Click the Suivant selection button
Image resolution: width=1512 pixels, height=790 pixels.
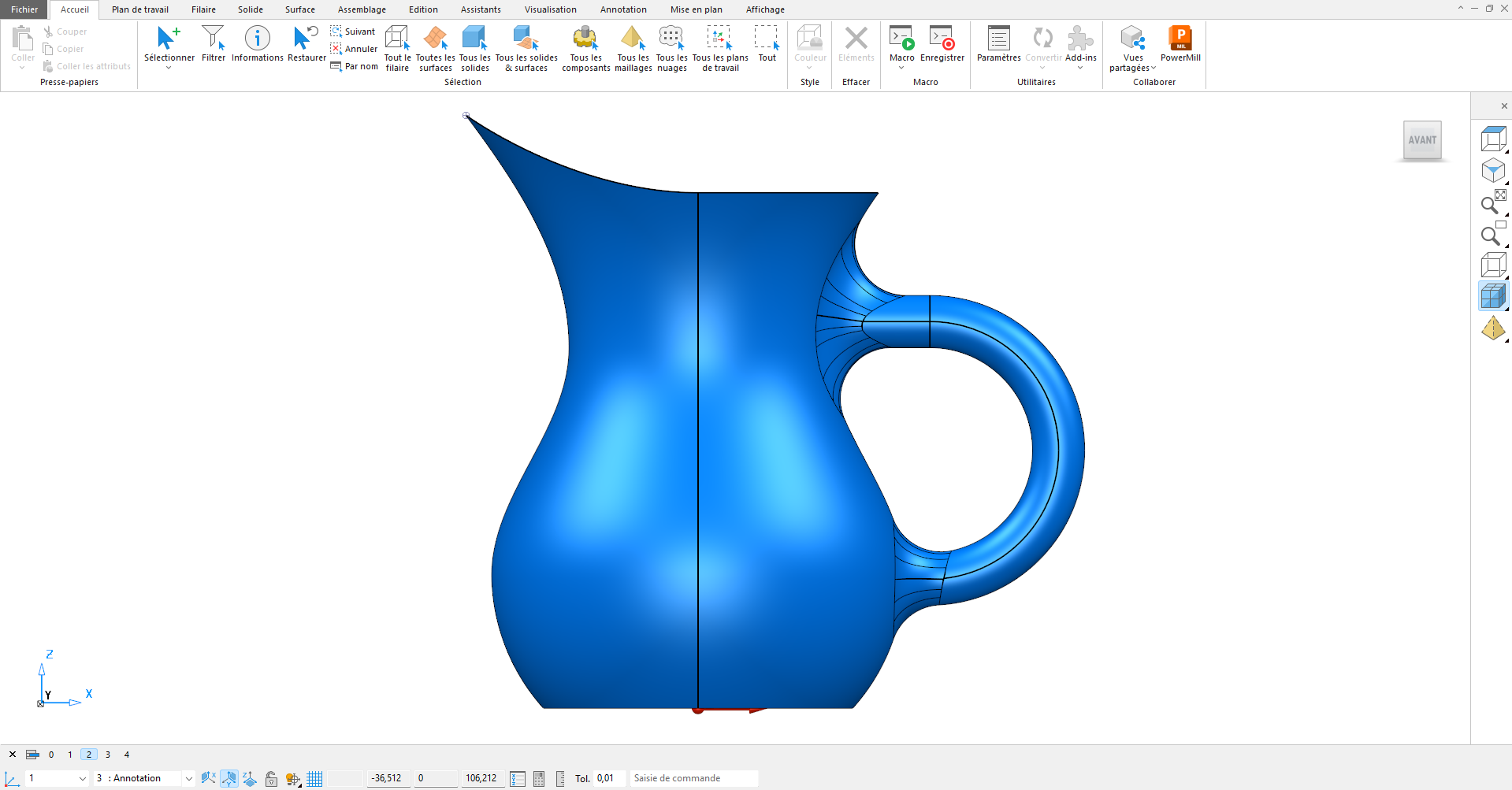(353, 32)
